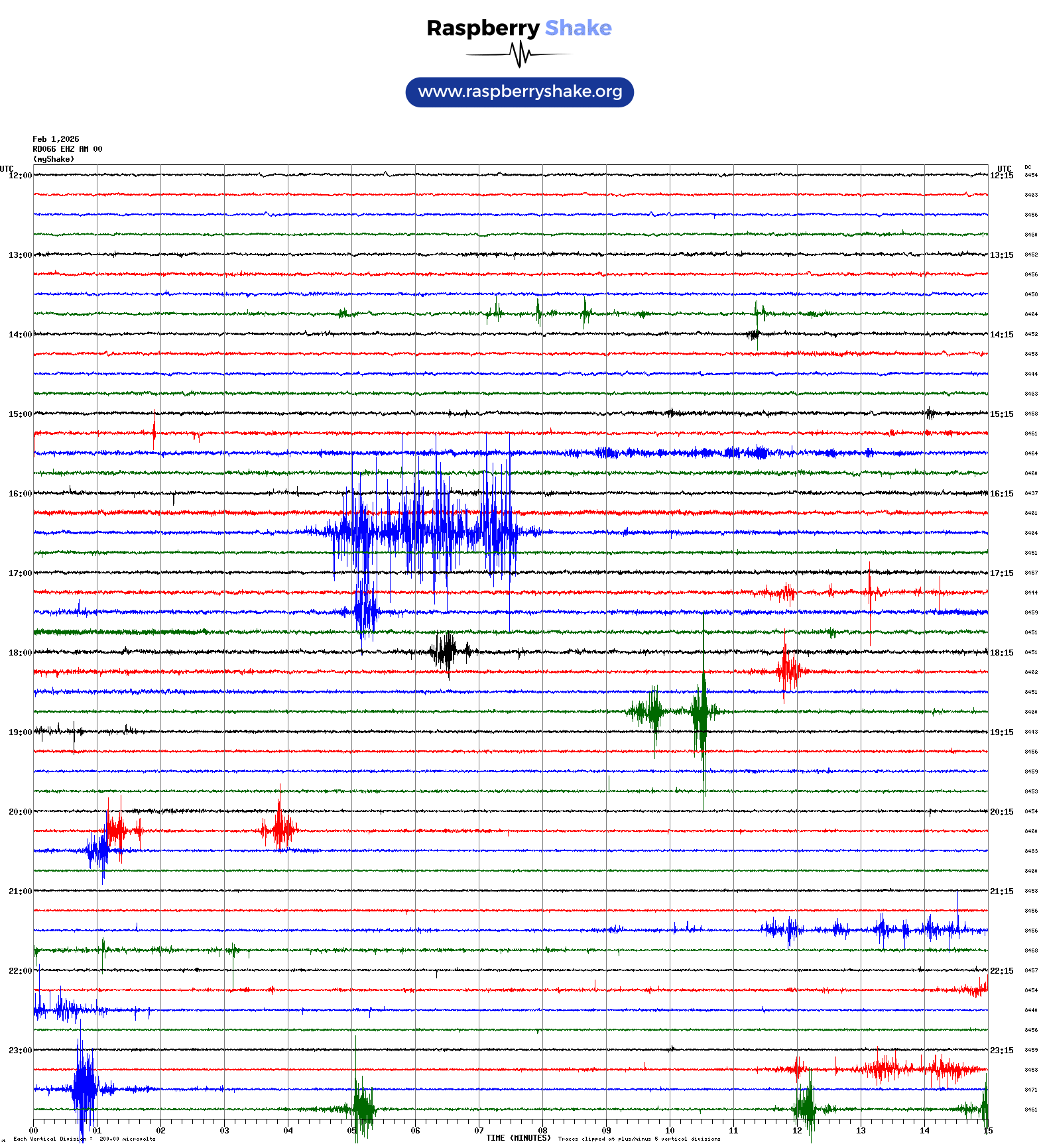Click the 16:00 time label on left axis

(20, 494)
